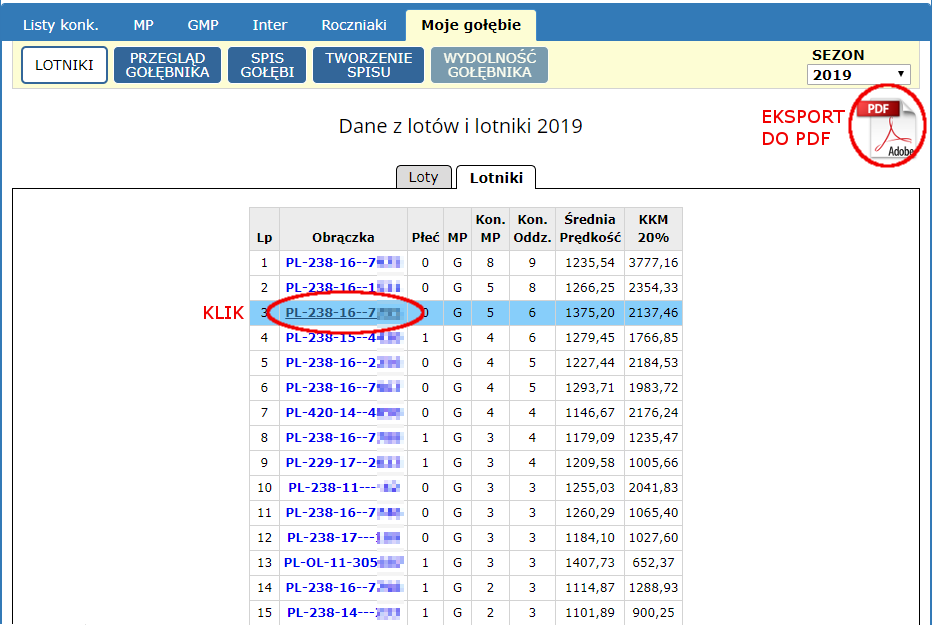
Task: Click ring link PL-OL-11-305 in row 13
Action: 343,562
